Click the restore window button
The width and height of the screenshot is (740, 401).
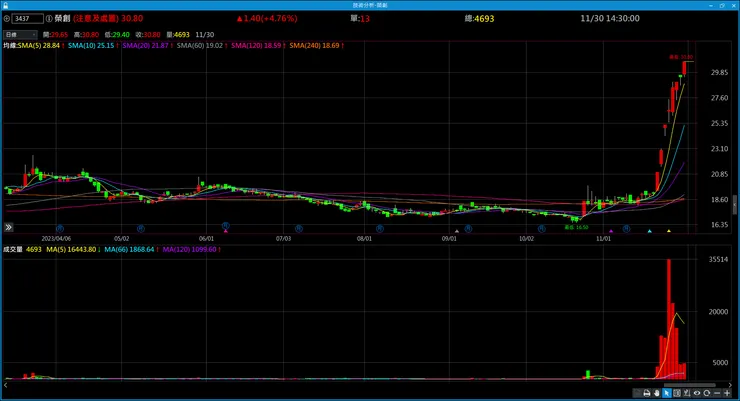coord(722,5)
